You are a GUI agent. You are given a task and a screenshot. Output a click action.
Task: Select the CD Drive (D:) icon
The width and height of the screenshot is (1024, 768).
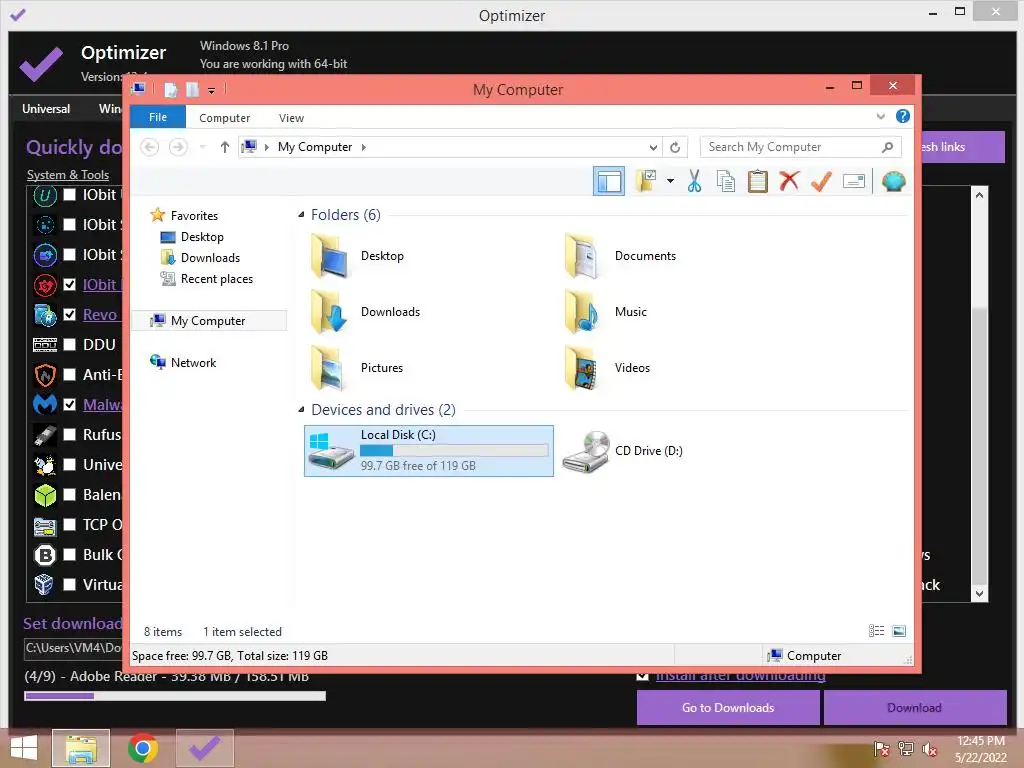pyautogui.click(x=586, y=451)
